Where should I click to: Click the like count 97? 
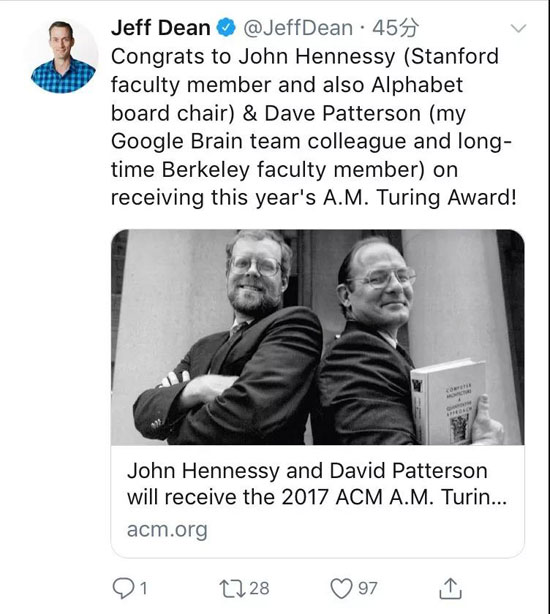point(368,589)
